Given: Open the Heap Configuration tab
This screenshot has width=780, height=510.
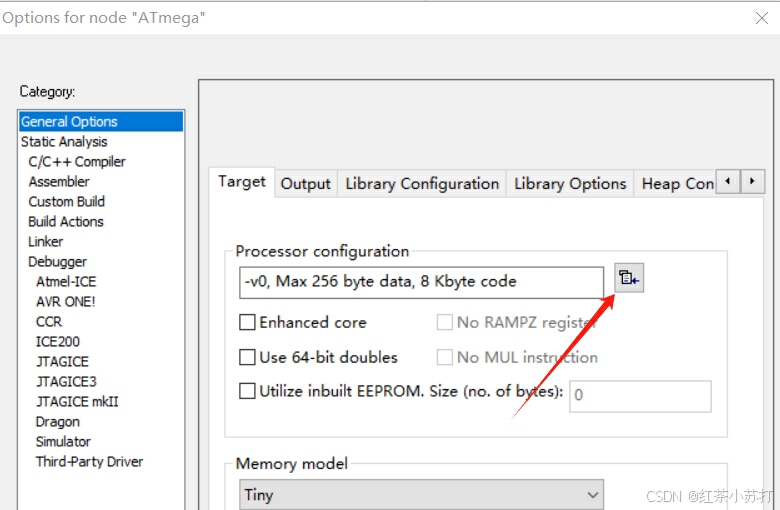Looking at the screenshot, I should [x=677, y=184].
